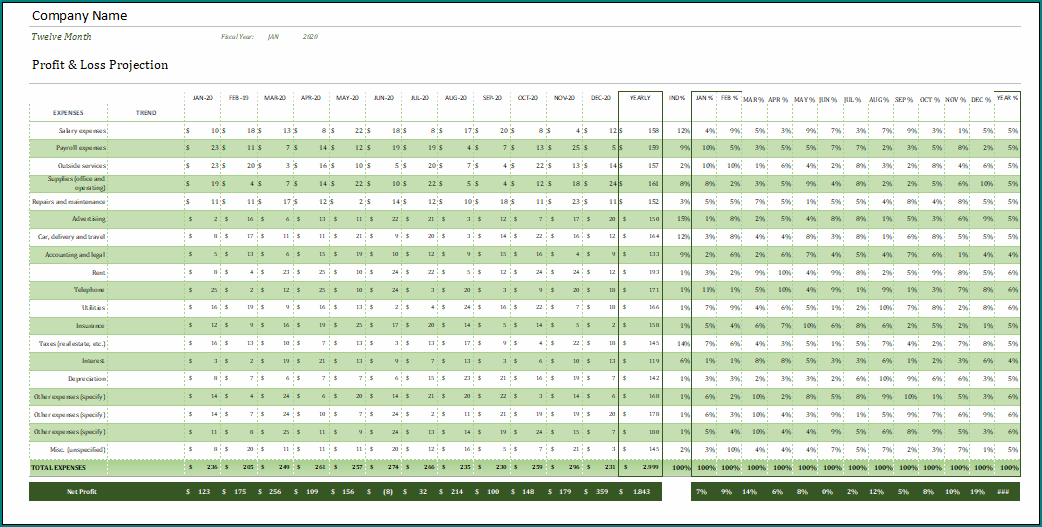Select the Fiscal Year label
Screen dimensions: 1042x527
237,37
